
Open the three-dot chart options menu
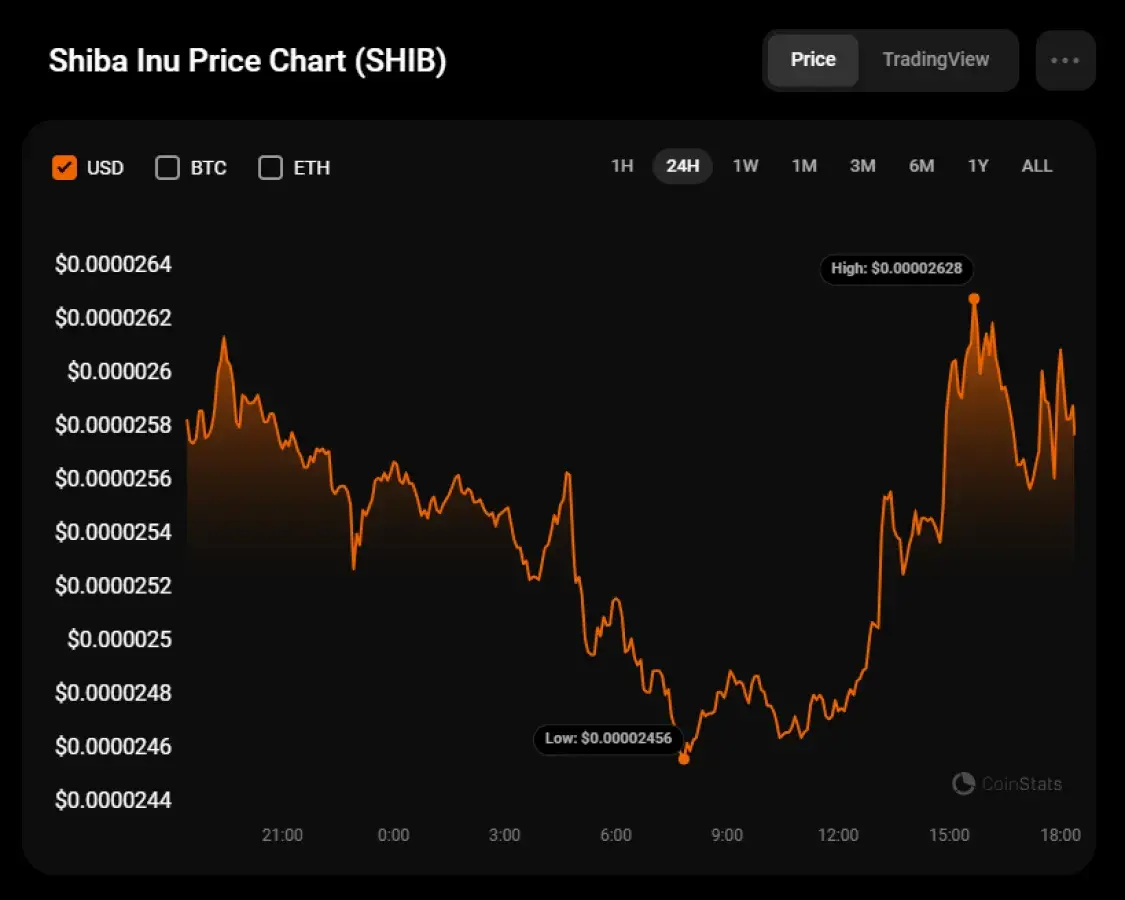pos(1064,60)
